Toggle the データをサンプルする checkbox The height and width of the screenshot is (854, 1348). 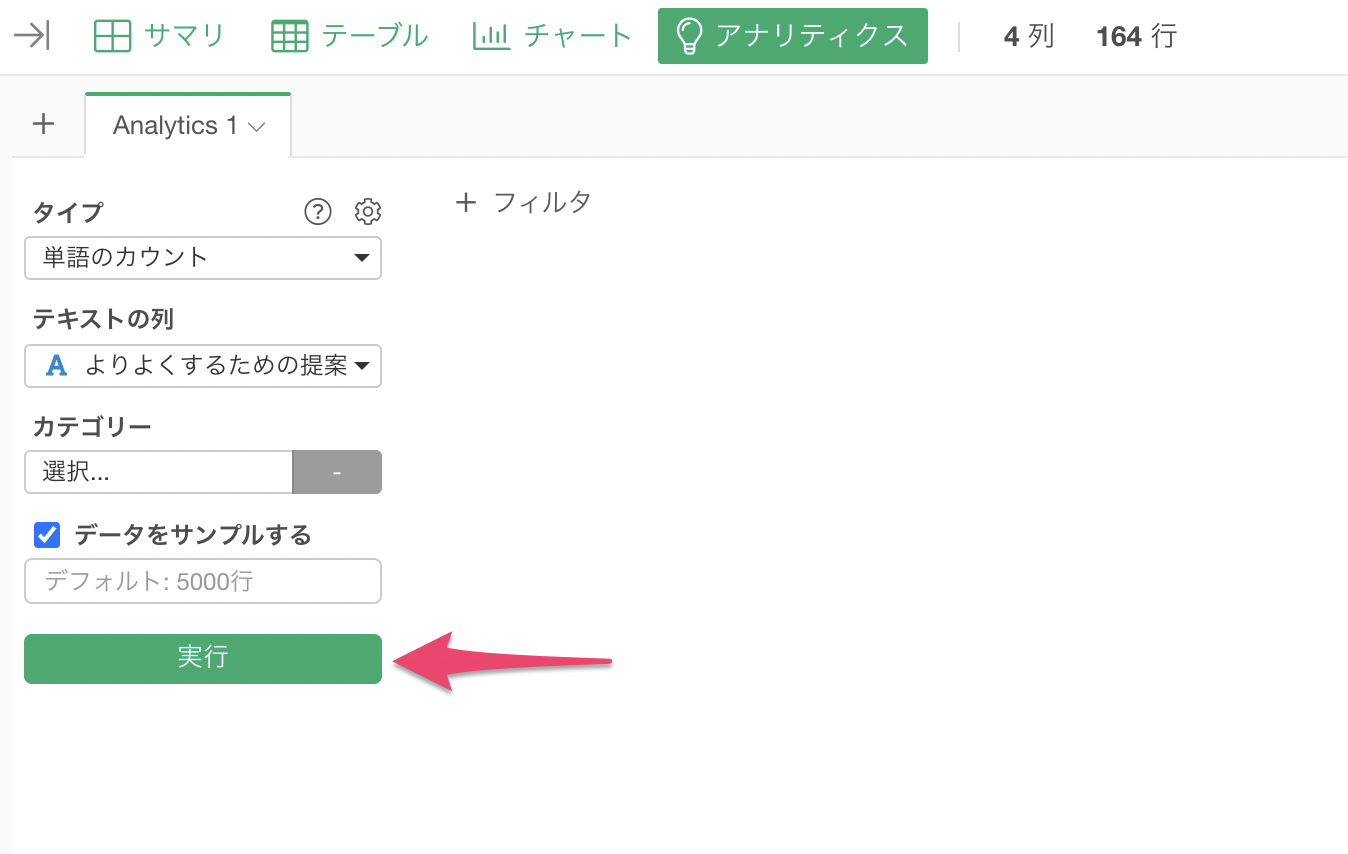click(x=47, y=535)
